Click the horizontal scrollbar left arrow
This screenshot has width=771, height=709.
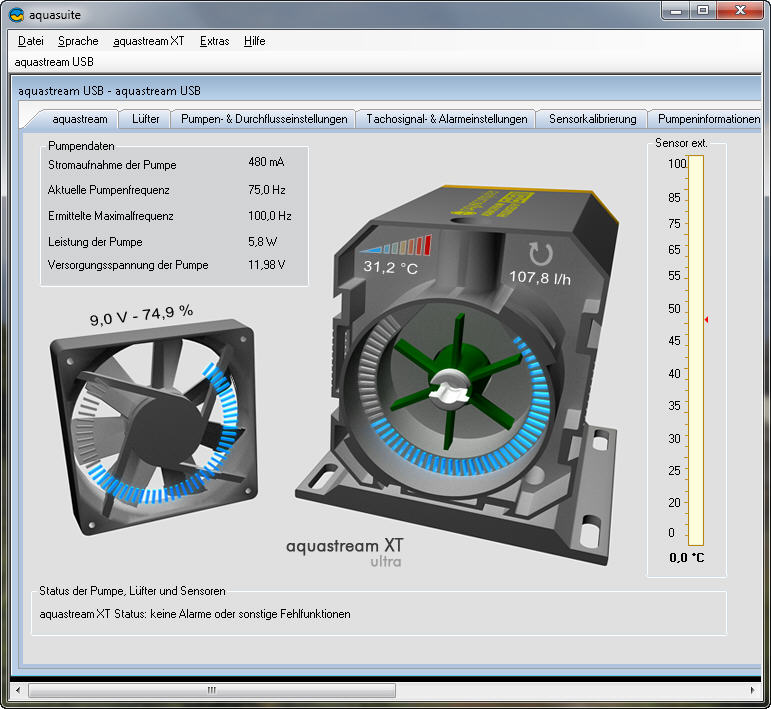16,690
